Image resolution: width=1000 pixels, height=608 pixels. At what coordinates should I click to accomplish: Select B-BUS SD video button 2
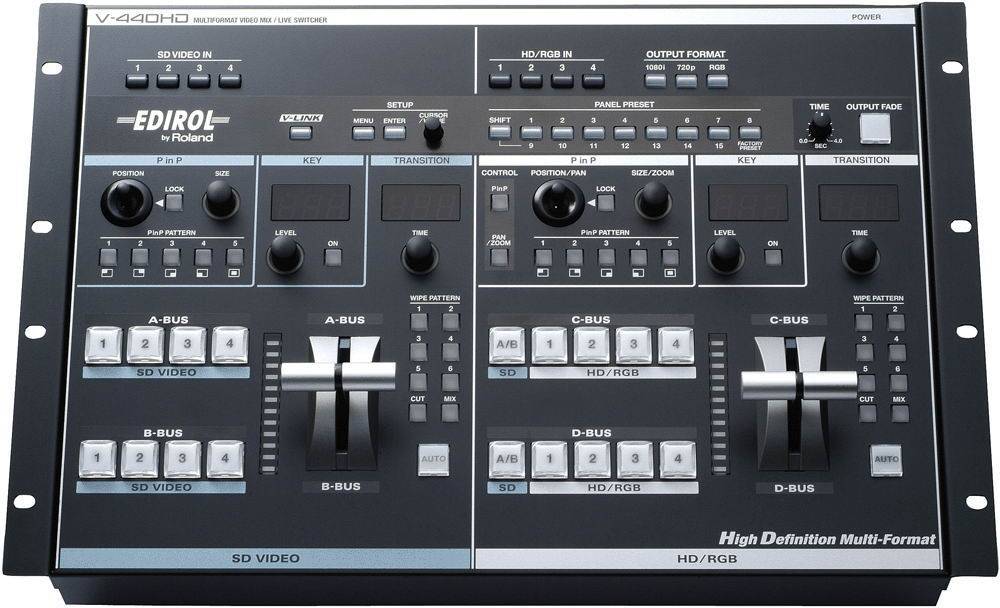(x=140, y=459)
